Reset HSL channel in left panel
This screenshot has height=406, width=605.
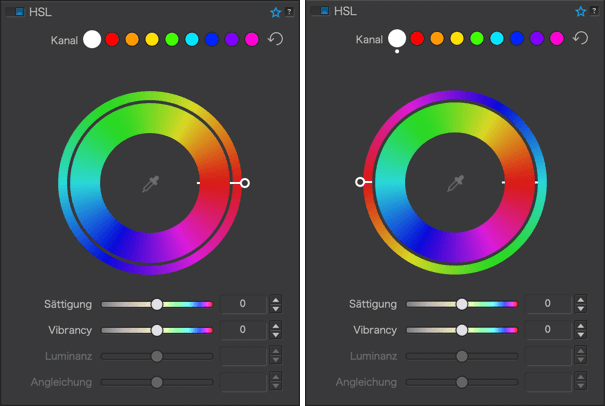point(275,39)
